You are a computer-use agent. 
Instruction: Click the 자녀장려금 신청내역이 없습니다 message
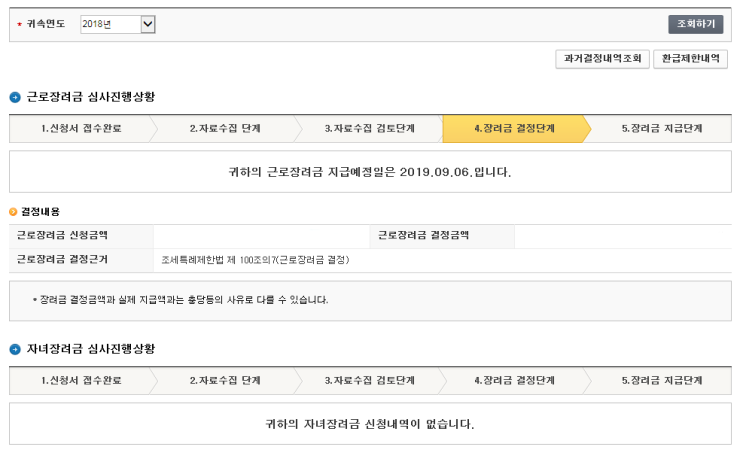(x=370, y=424)
